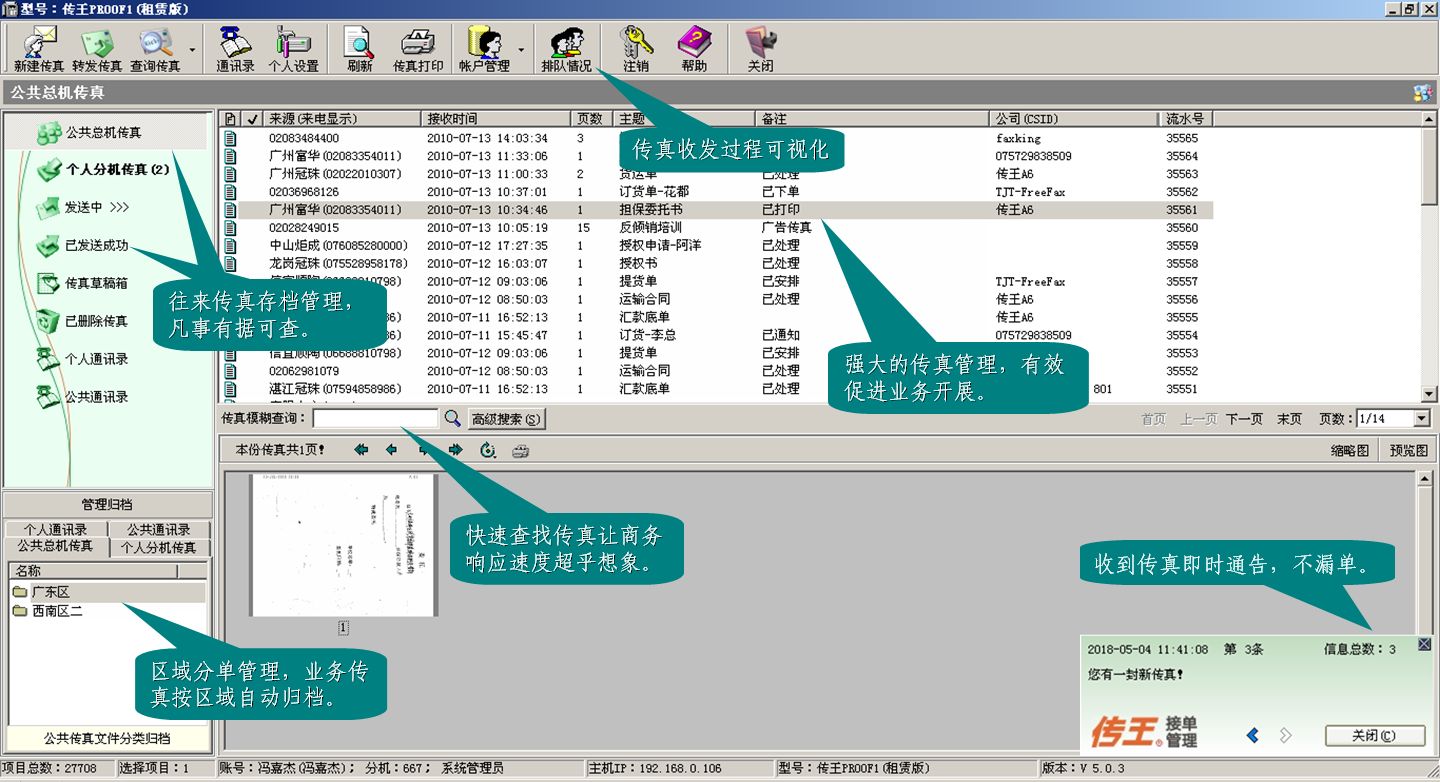Click inside the 传真模糊查询 search field
Screen dimensions: 1440x782
tap(375, 419)
